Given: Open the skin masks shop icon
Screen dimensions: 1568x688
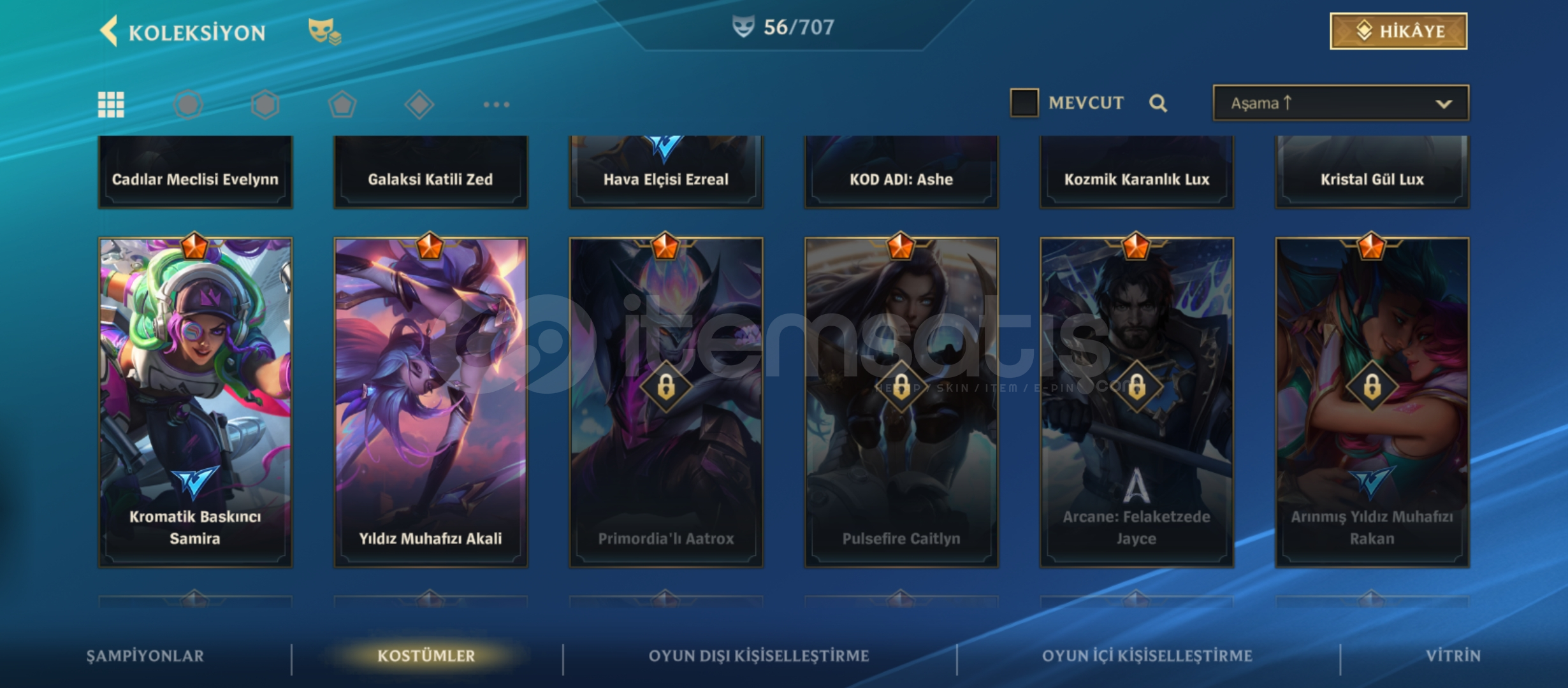Looking at the screenshot, I should [x=324, y=31].
